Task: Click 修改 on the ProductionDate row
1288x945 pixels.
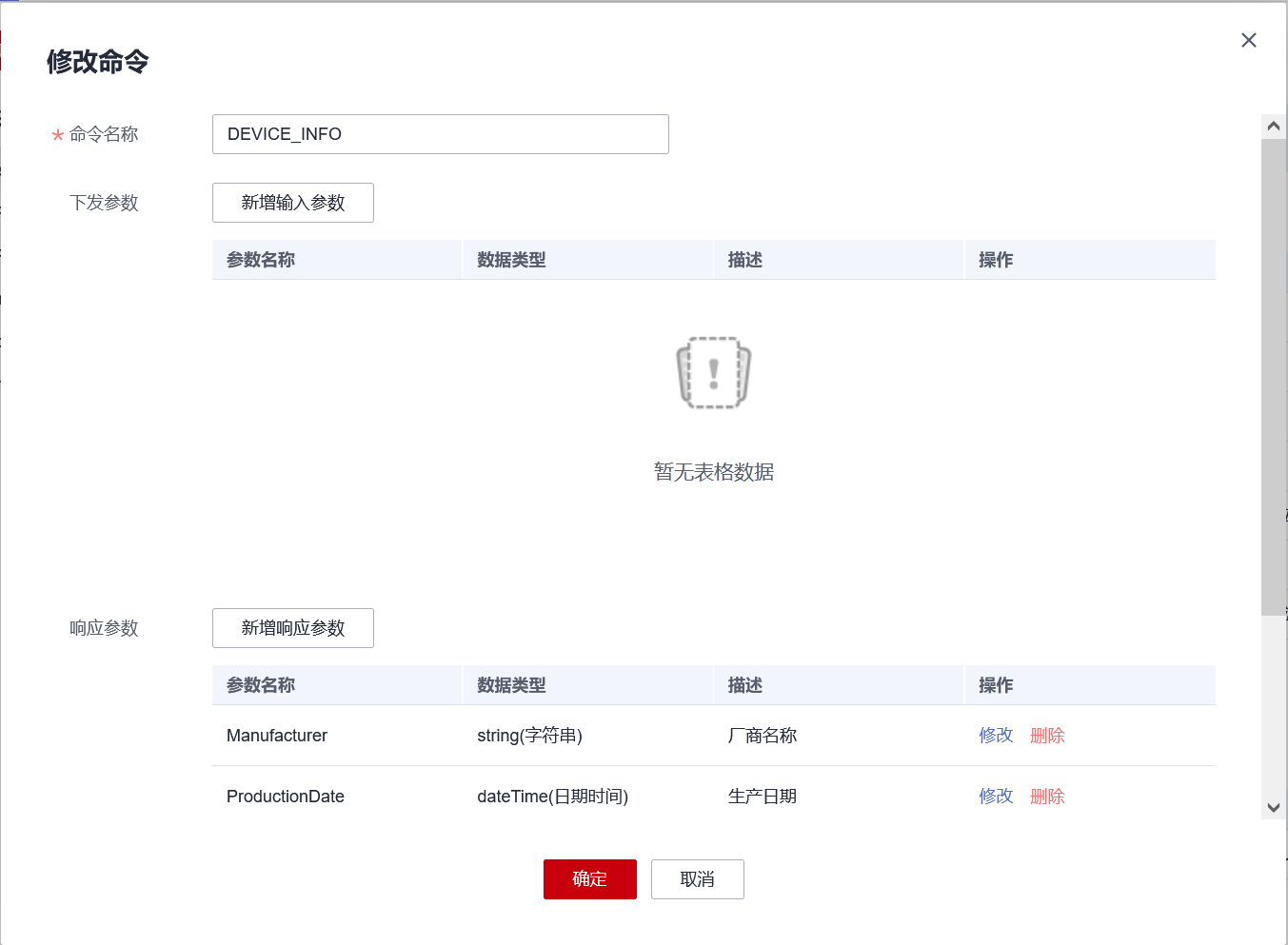Action: (995, 797)
